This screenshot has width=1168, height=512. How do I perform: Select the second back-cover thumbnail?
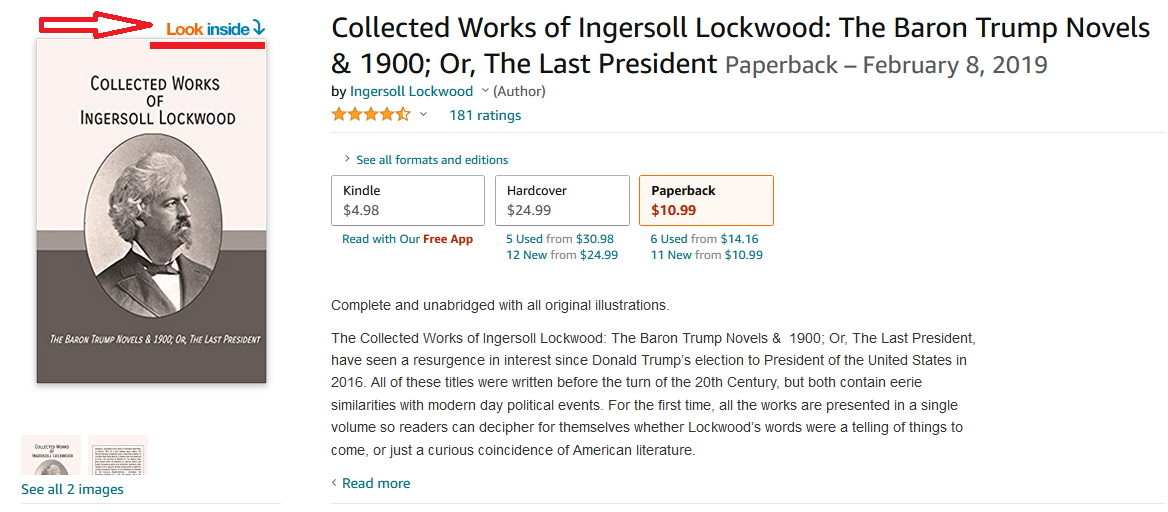point(118,455)
